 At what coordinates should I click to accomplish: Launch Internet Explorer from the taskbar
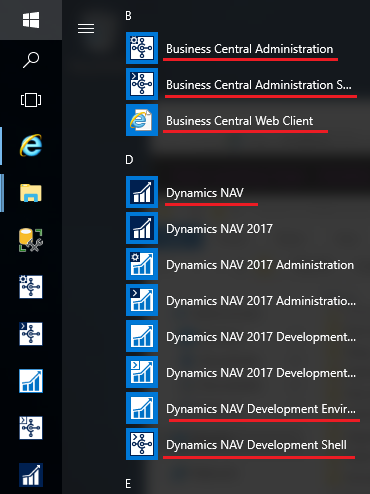(x=31, y=145)
